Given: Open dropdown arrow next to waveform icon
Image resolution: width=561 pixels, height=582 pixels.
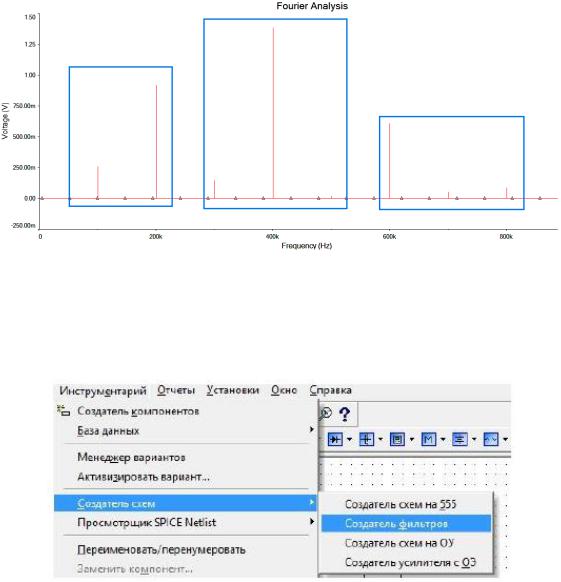Looking at the screenshot, I should point(505,439).
